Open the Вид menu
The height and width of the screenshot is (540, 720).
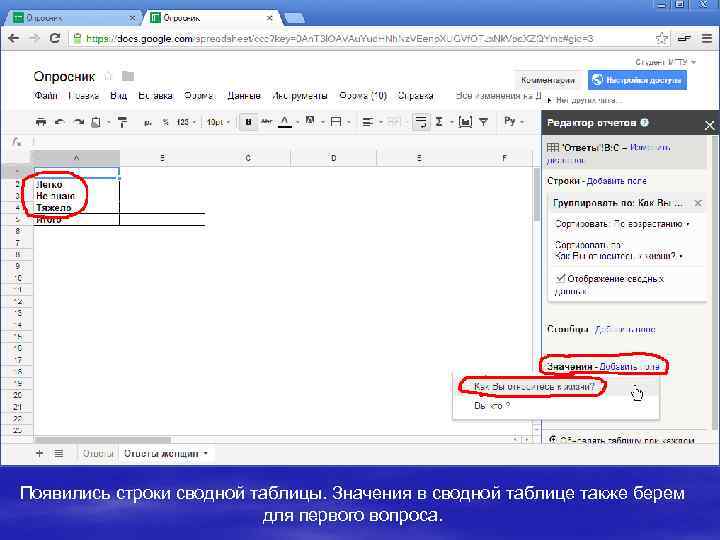(118, 96)
